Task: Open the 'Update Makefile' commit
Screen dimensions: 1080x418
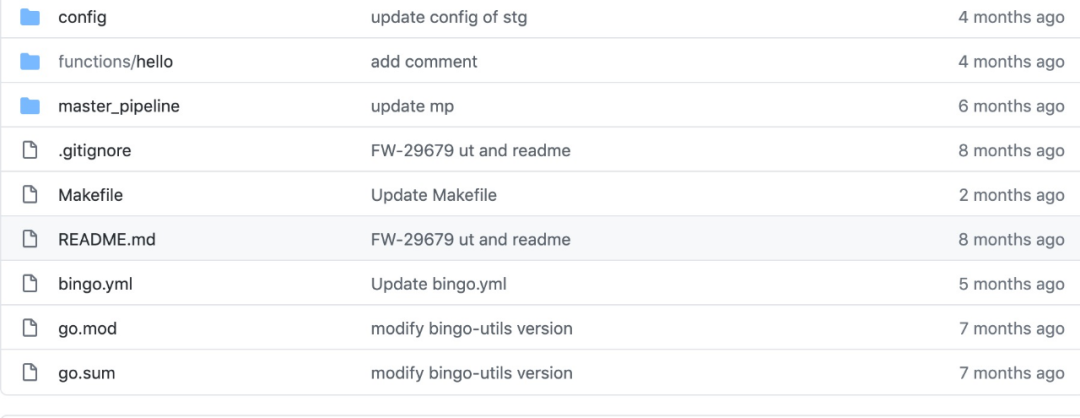Action: [x=433, y=195]
